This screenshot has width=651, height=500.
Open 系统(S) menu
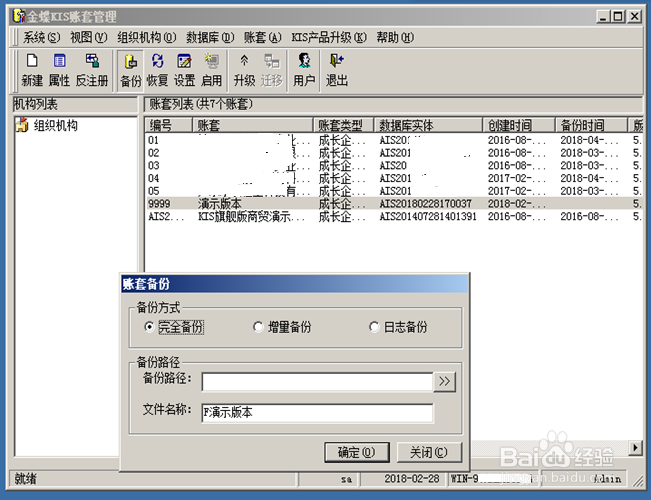tap(41, 37)
